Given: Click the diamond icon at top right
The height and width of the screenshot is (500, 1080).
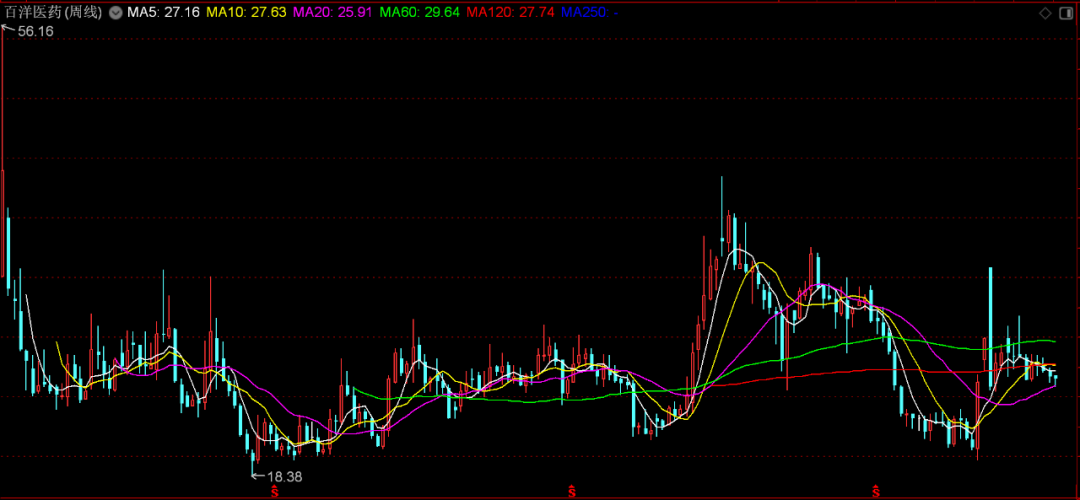Looking at the screenshot, I should click(1046, 13).
